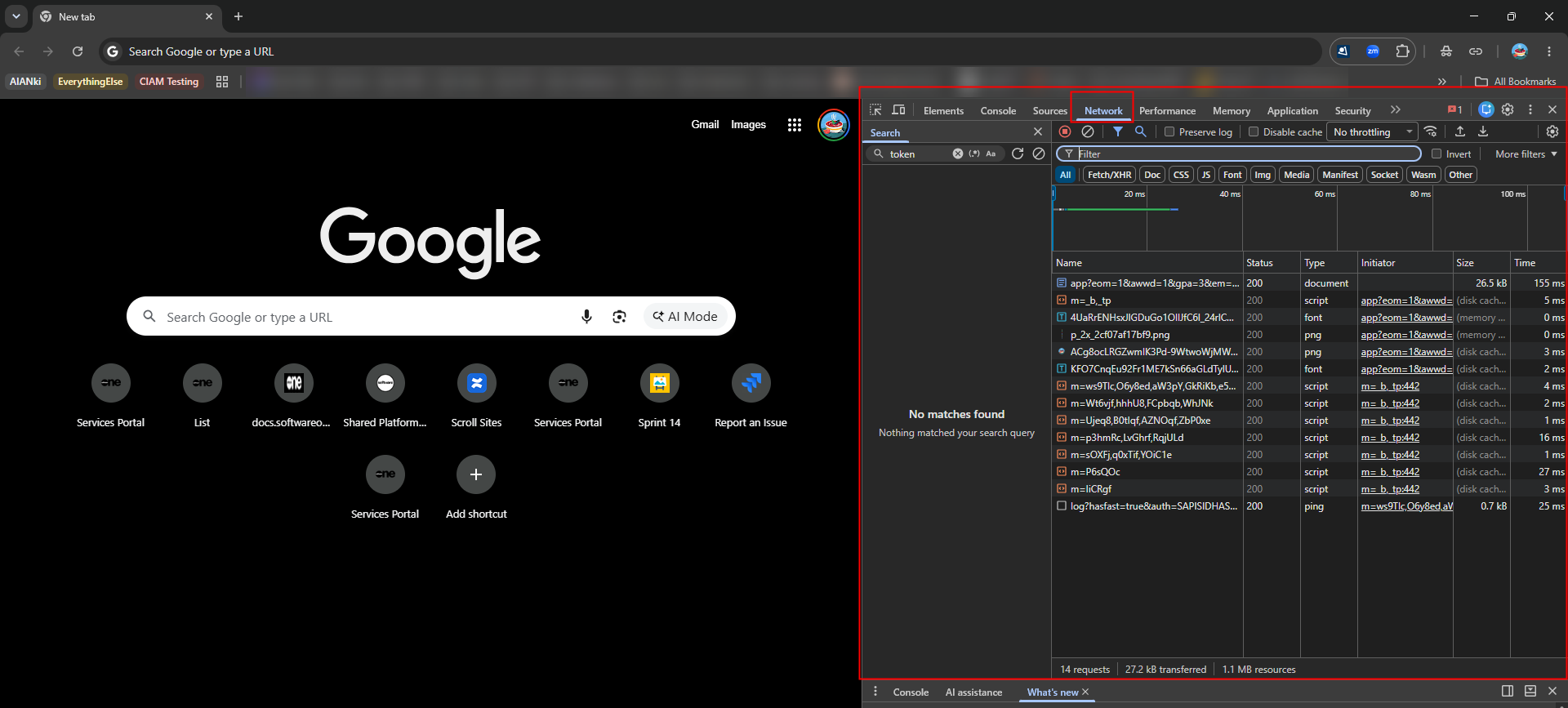Open the bookmarks tab groups grid icon
1568x708 pixels.
222,82
